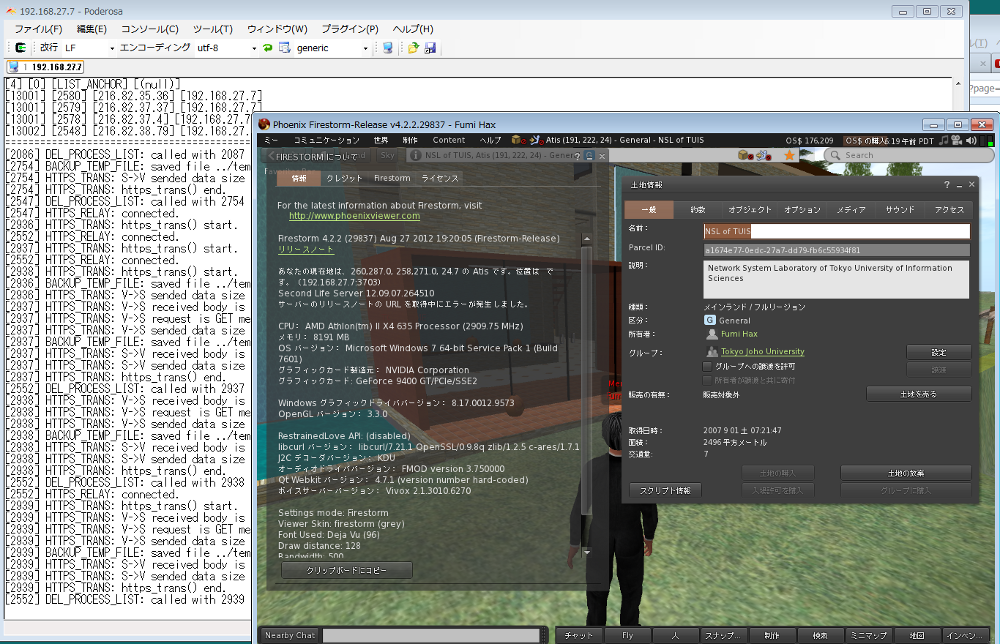
Task: Click the save shortcut file icon in Poderosa
Action: click(x=430, y=48)
